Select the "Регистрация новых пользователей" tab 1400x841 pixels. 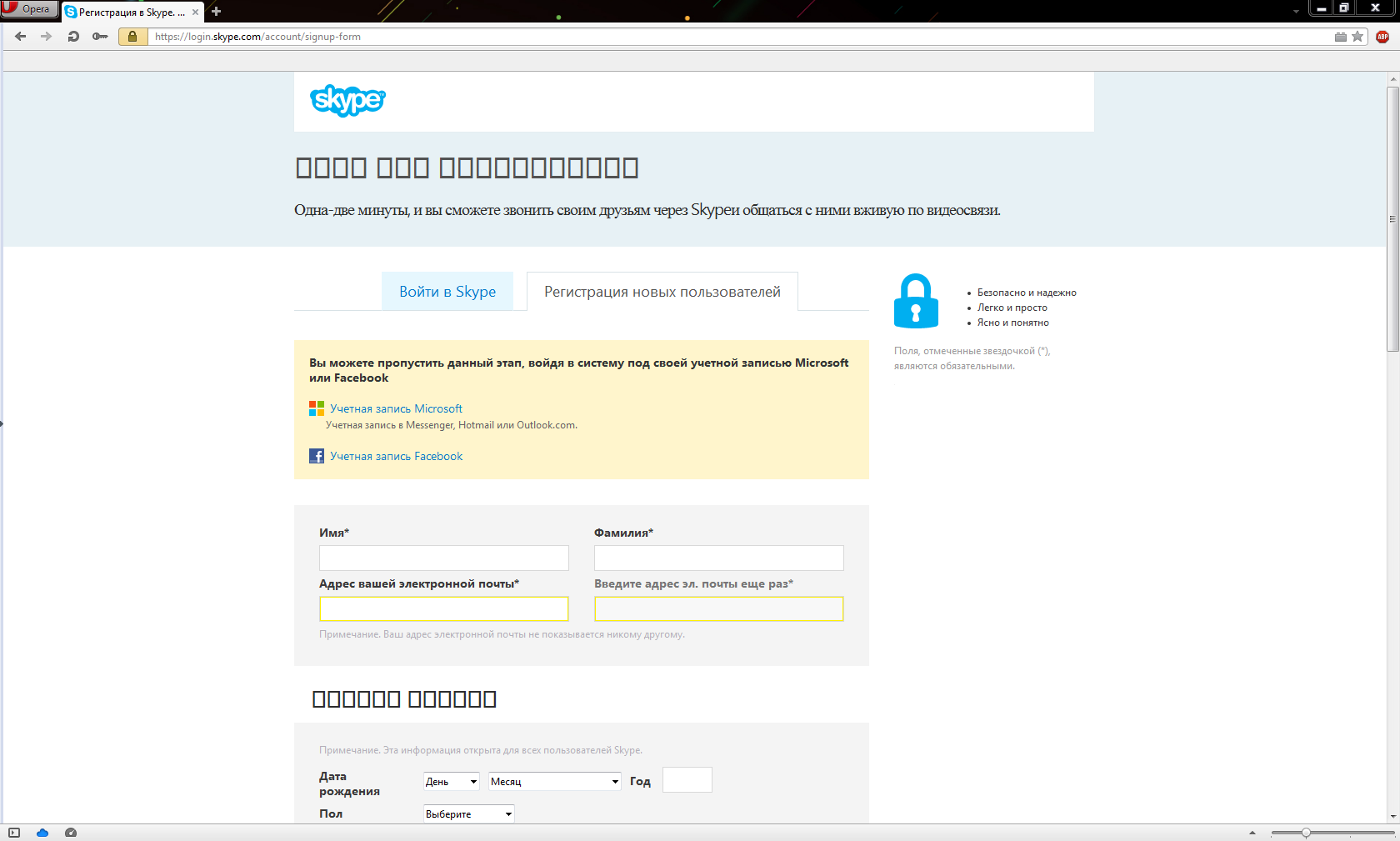click(x=662, y=292)
